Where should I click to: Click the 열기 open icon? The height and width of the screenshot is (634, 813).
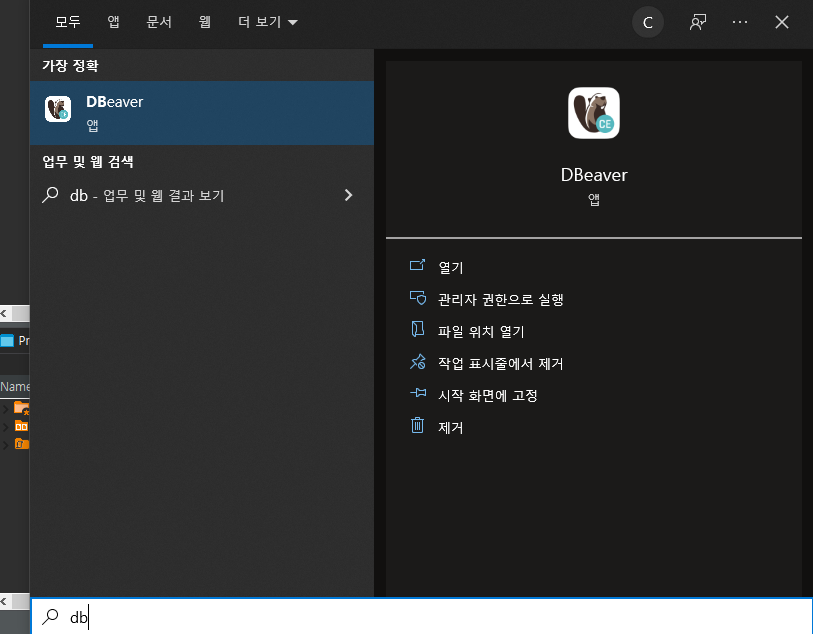(x=417, y=265)
